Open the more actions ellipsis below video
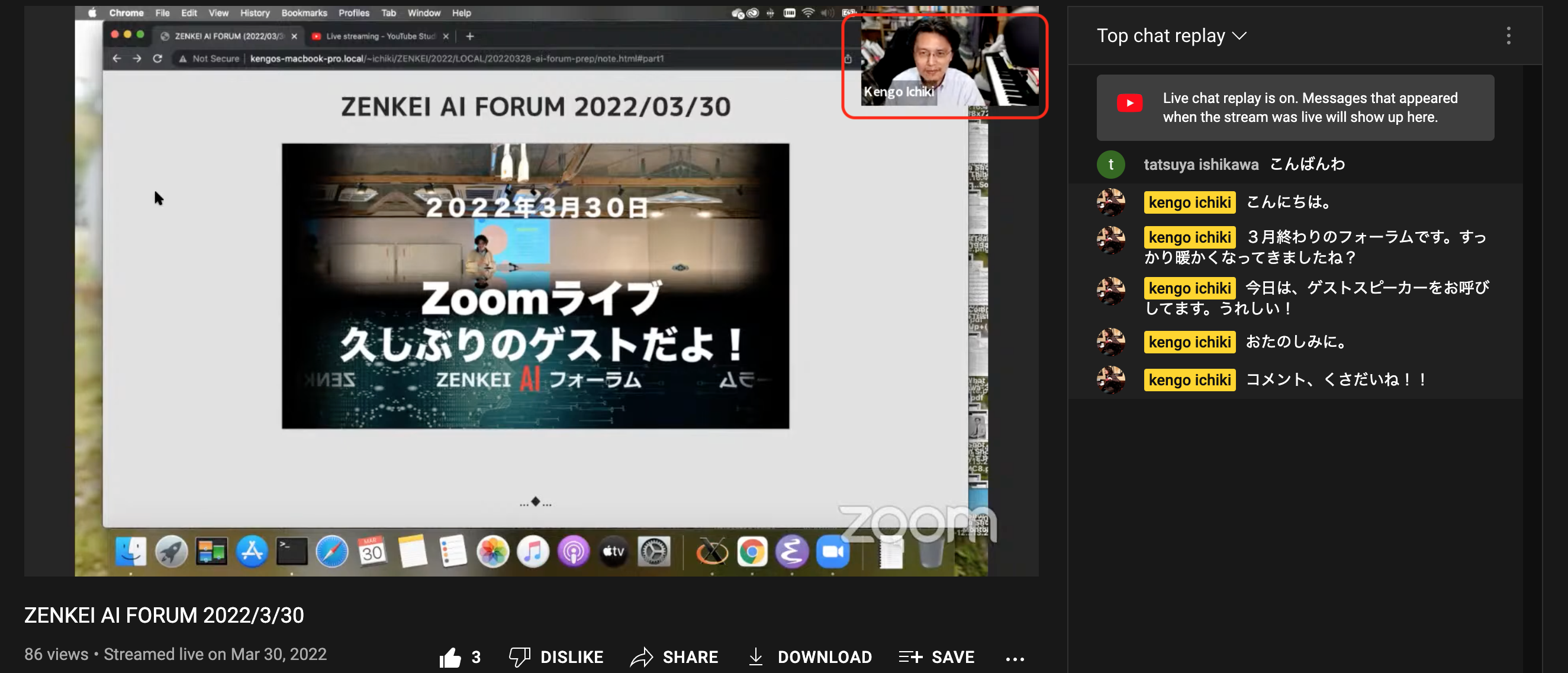The height and width of the screenshot is (673, 1568). point(1015,658)
